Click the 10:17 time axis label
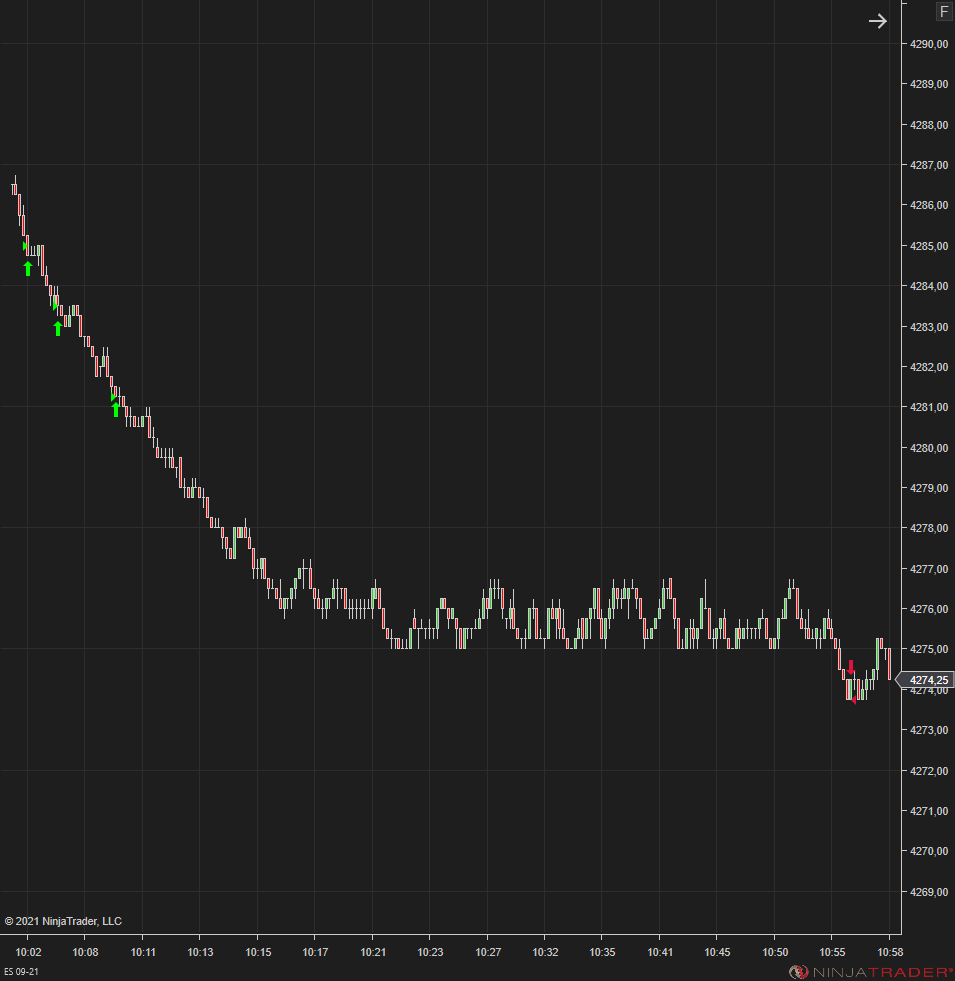This screenshot has width=955, height=981. pos(315,952)
